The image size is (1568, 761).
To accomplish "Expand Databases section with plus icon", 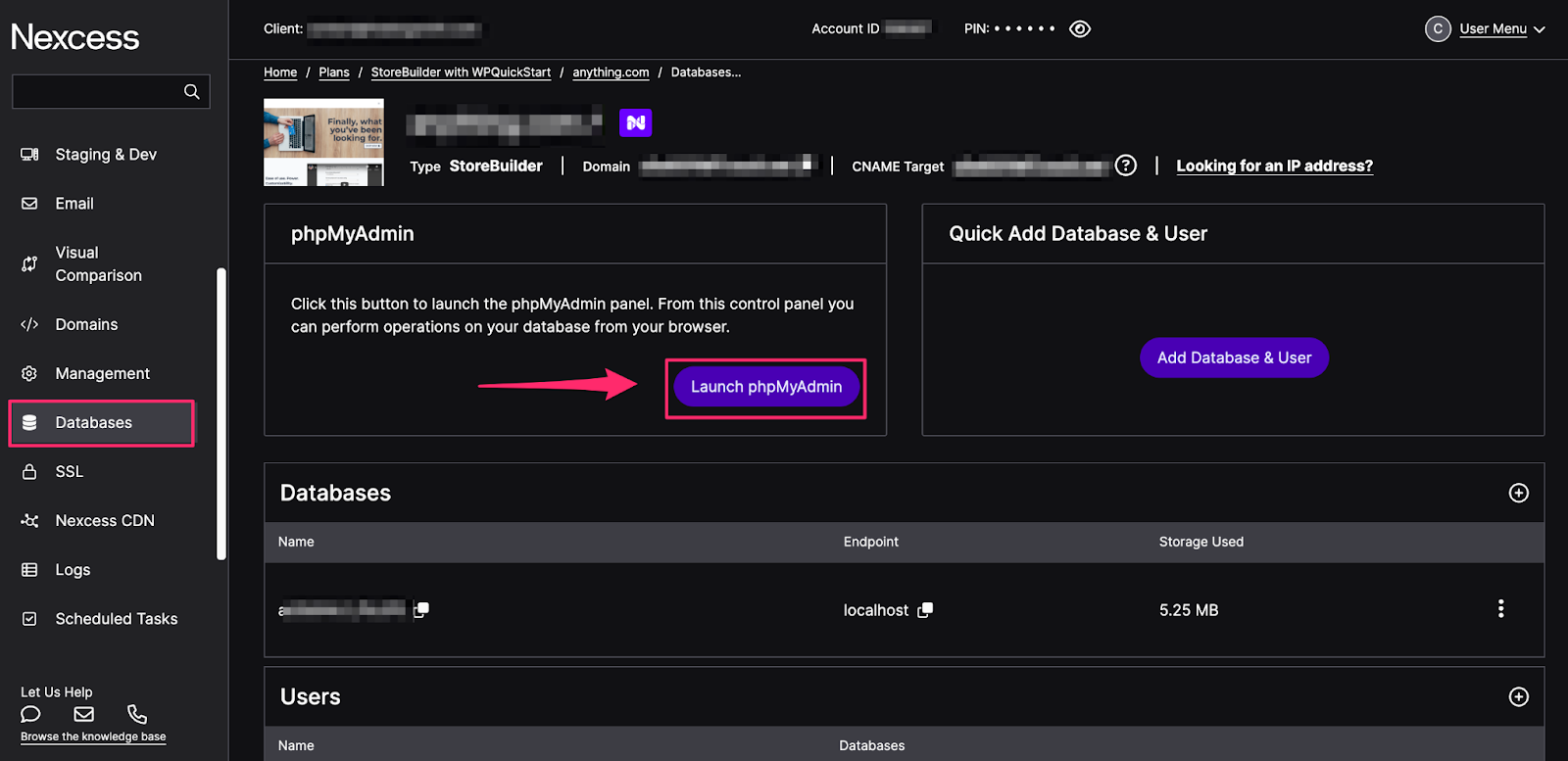I will [1518, 493].
